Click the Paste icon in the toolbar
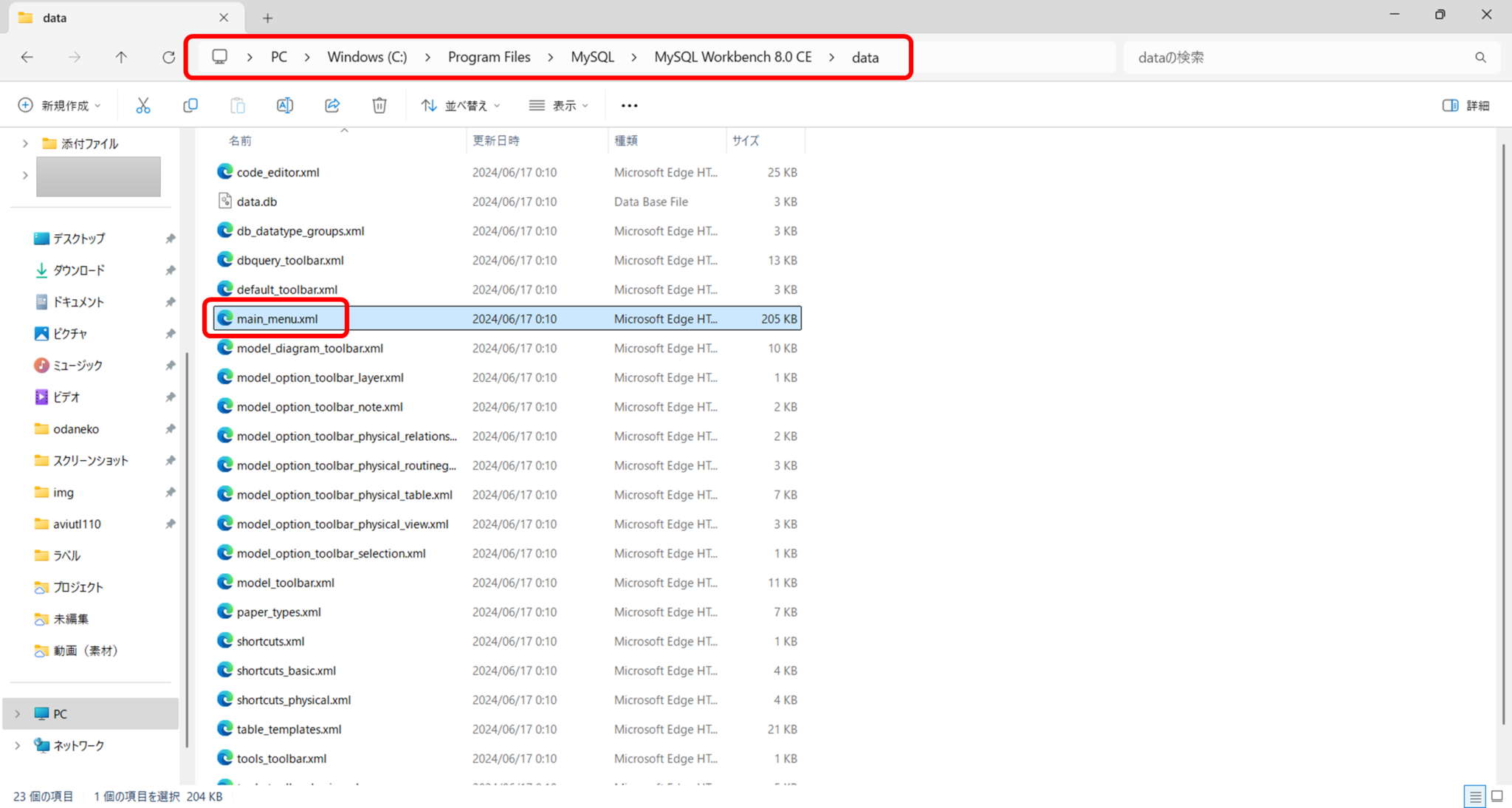Screen dimensions: 1512x808 tap(238, 105)
